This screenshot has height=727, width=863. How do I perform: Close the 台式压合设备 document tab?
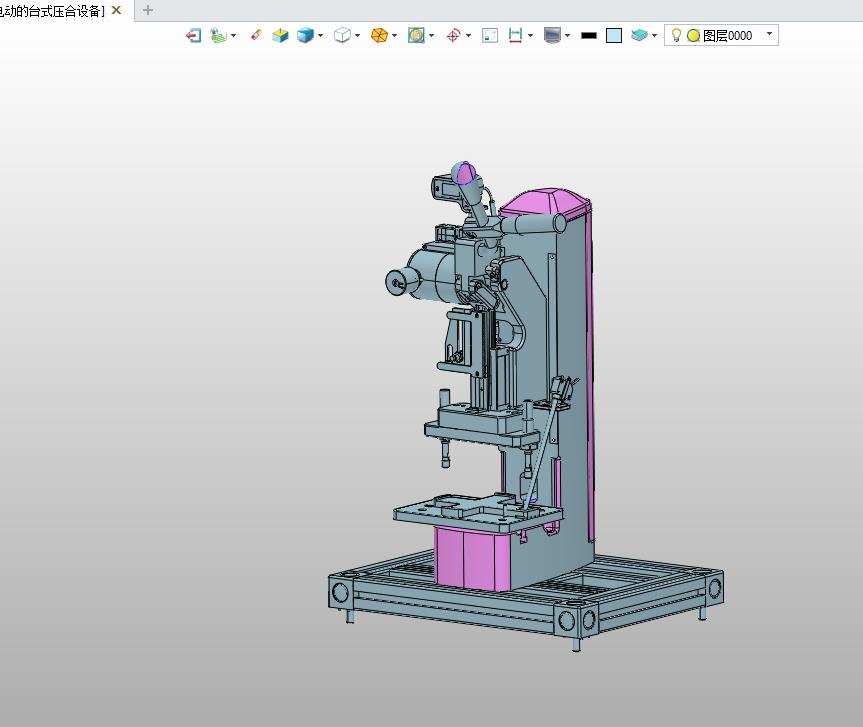(x=116, y=10)
